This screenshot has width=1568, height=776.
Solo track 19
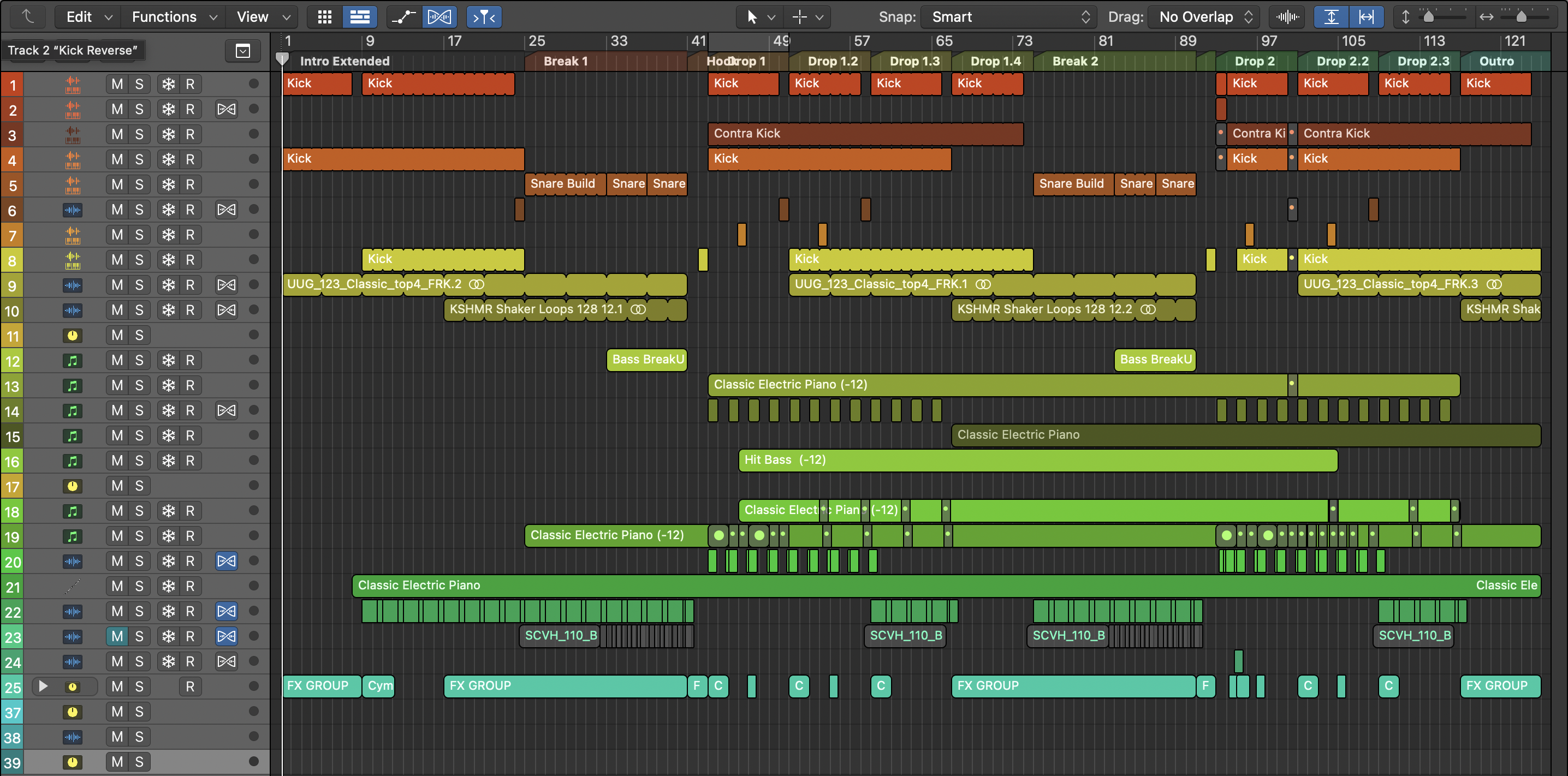pyautogui.click(x=139, y=535)
